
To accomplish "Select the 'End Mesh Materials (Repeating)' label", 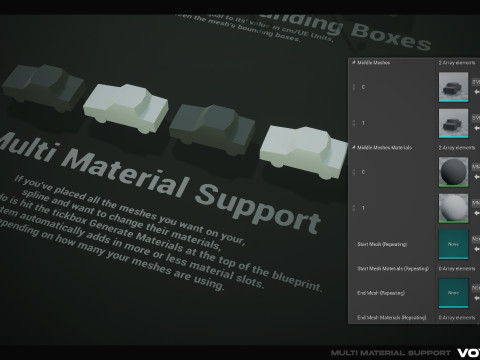I will [392, 318].
